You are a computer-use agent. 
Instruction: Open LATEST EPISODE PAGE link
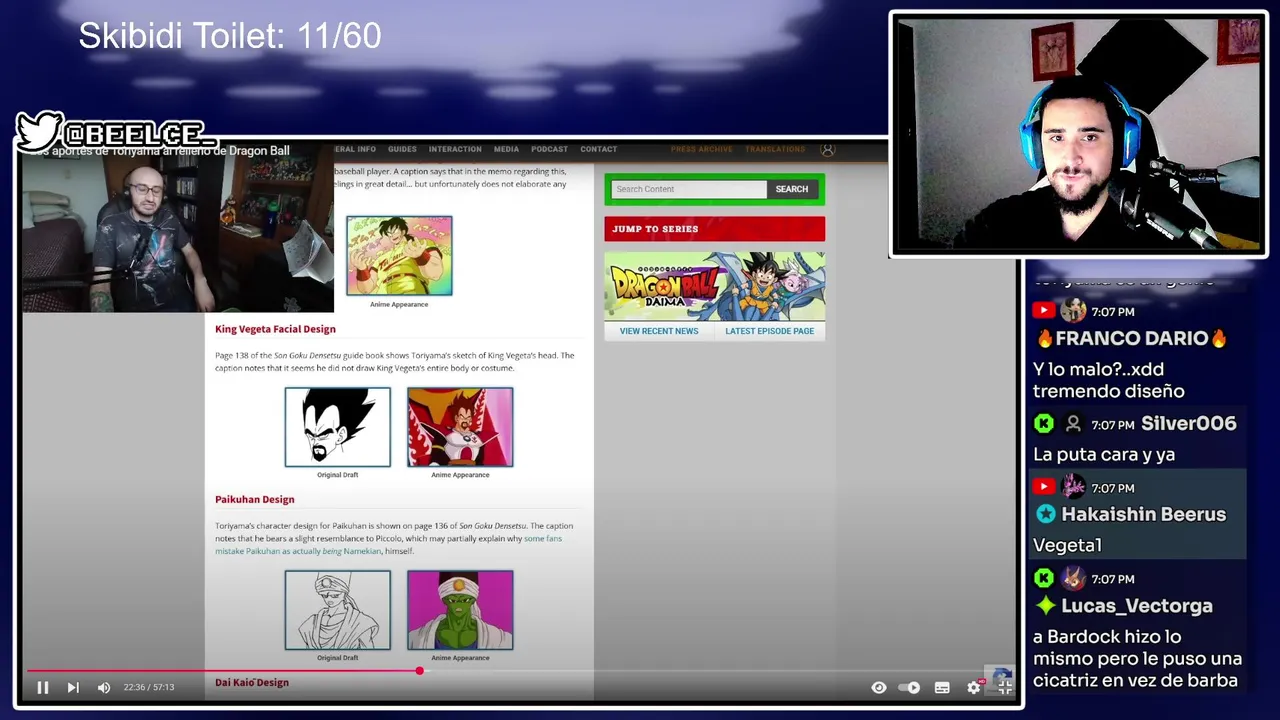(770, 331)
